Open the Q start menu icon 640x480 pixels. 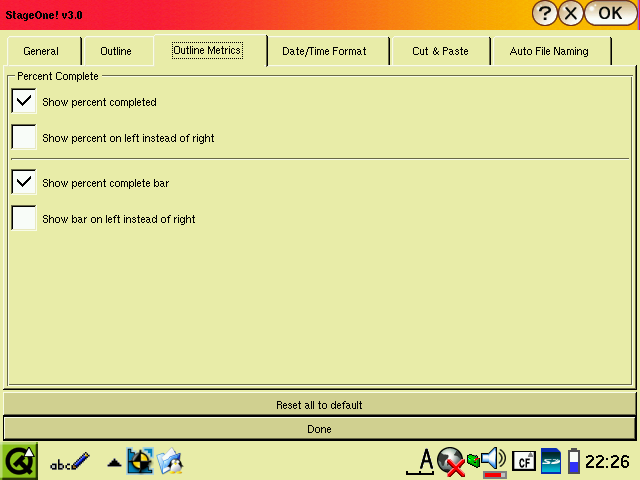tap(19, 462)
